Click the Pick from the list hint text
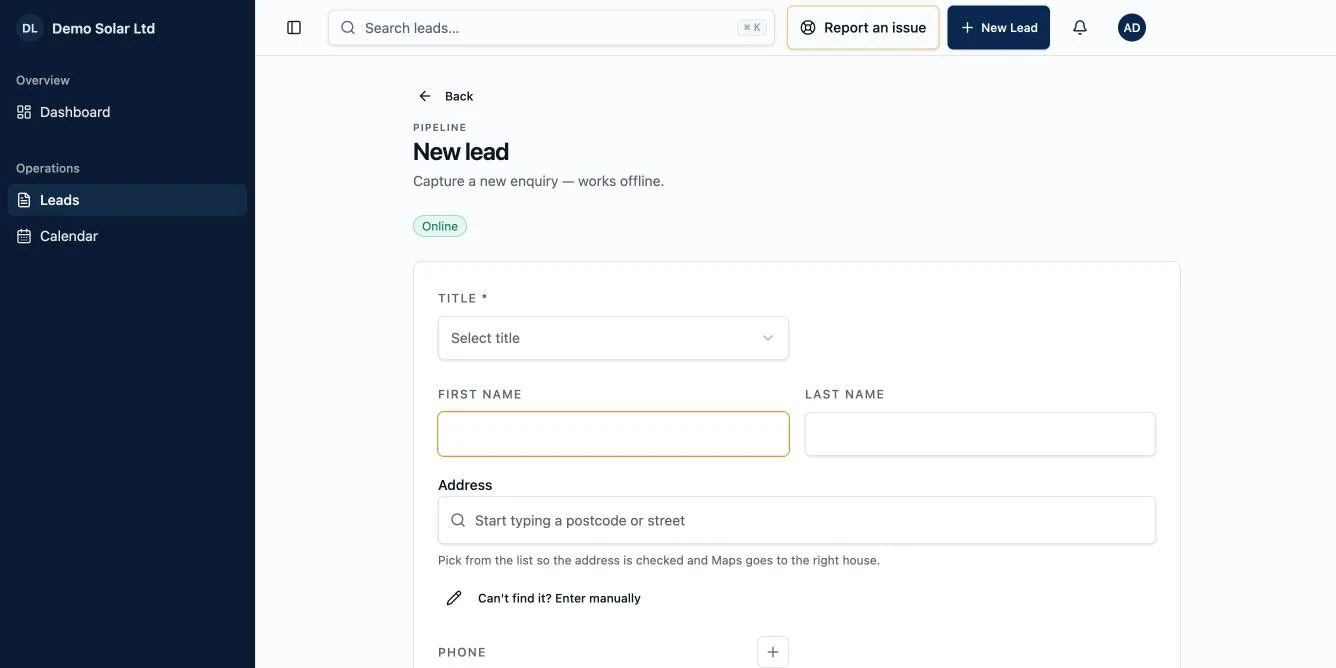Screen dimensions: 1336x668 pos(659,560)
